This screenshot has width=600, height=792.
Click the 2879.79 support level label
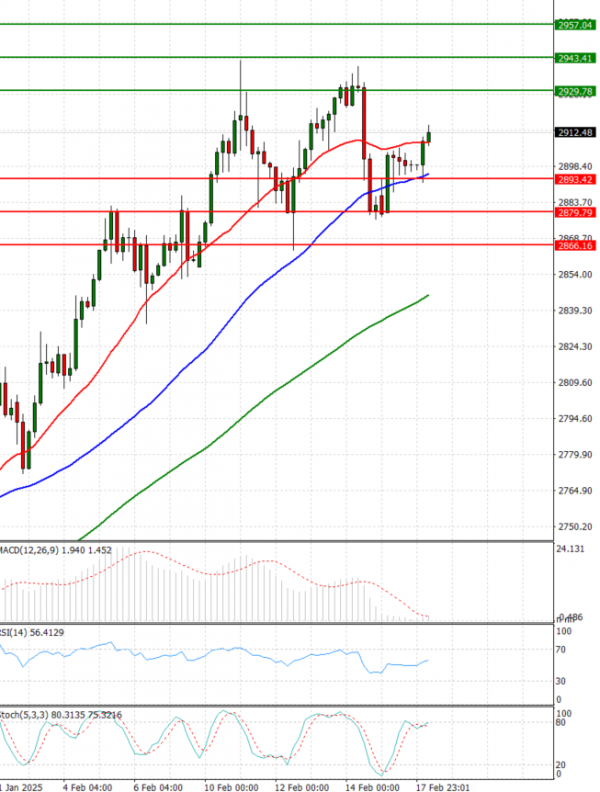coord(575,213)
